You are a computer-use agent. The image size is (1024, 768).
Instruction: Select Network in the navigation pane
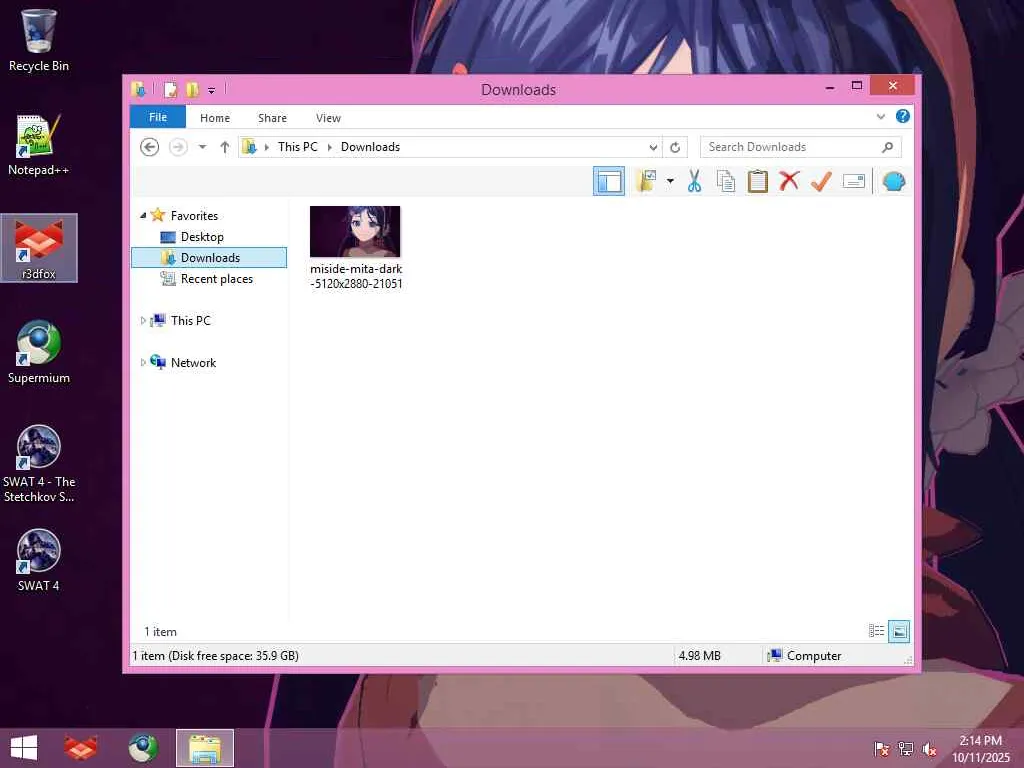(193, 363)
